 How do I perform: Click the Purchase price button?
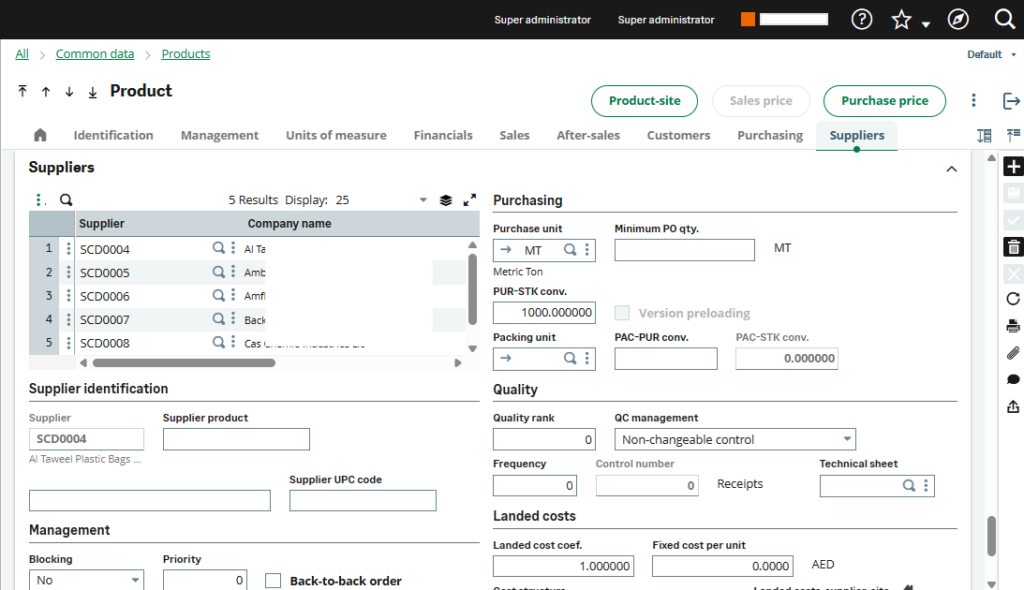pos(884,101)
